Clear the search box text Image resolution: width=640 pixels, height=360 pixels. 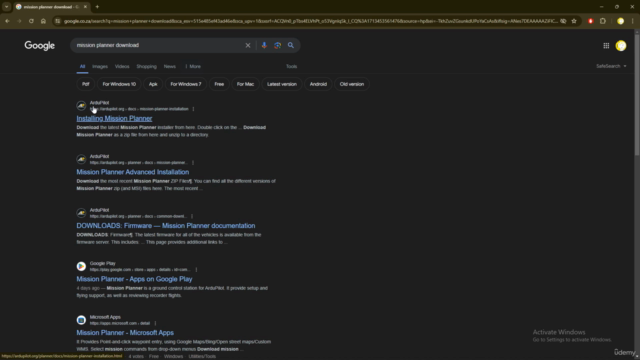pos(248,45)
